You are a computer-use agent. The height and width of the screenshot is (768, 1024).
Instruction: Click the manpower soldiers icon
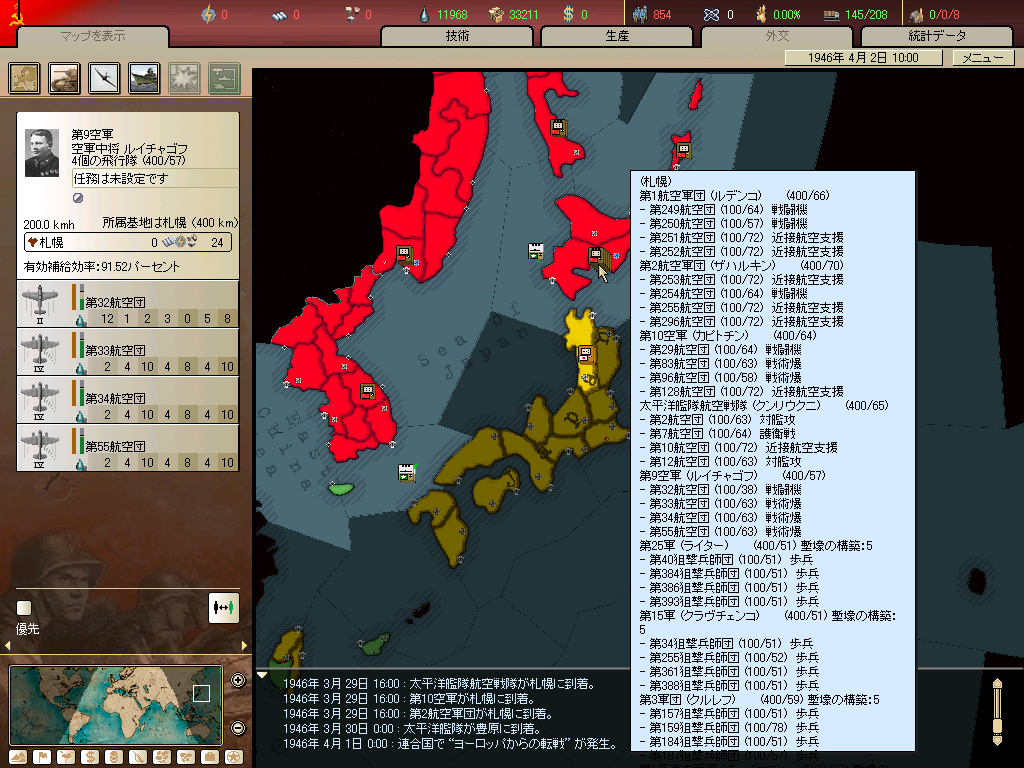[640, 14]
